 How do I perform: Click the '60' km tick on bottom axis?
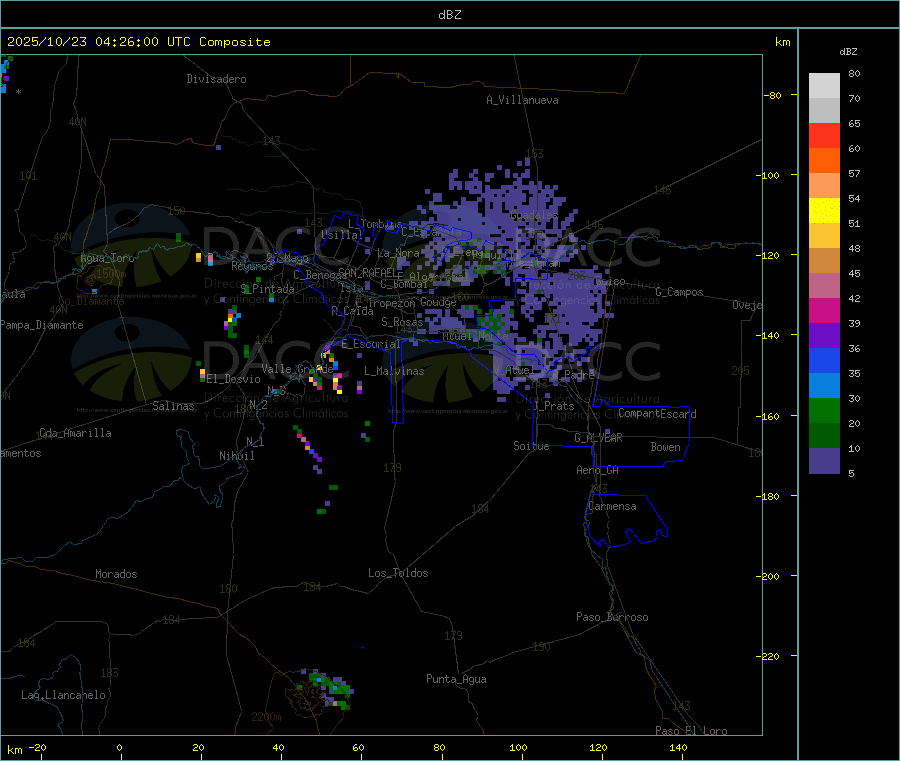359,747
